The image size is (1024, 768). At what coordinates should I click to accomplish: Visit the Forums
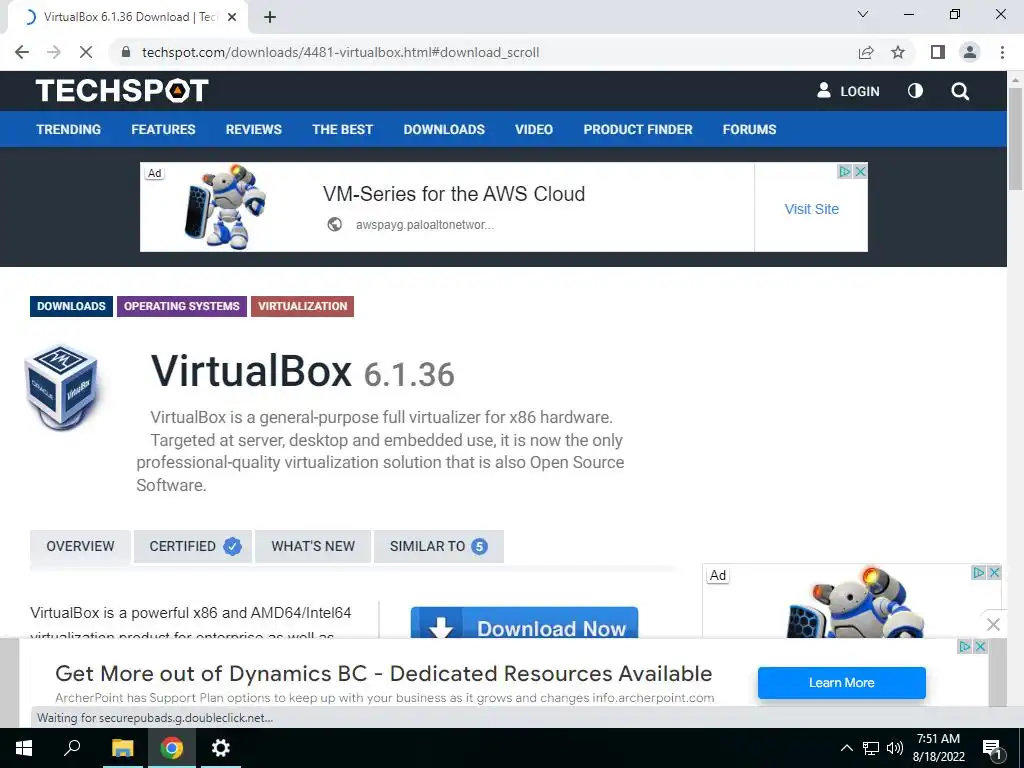tap(749, 129)
